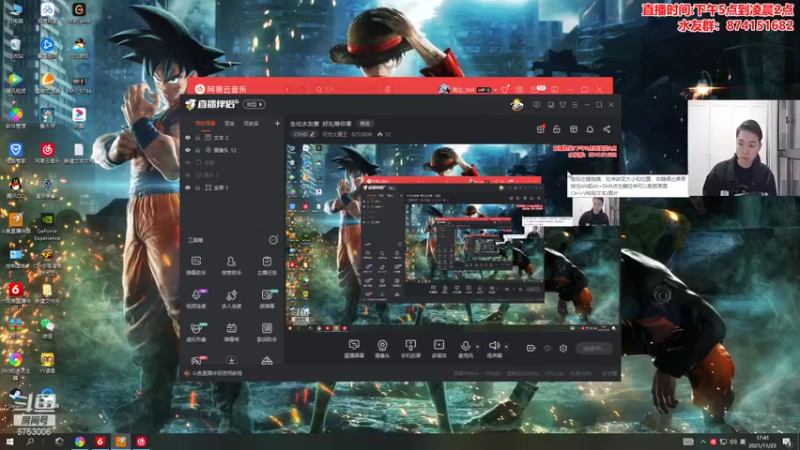The image size is (800, 450).
Task: Click the car icon in toolbox
Action: point(267,361)
